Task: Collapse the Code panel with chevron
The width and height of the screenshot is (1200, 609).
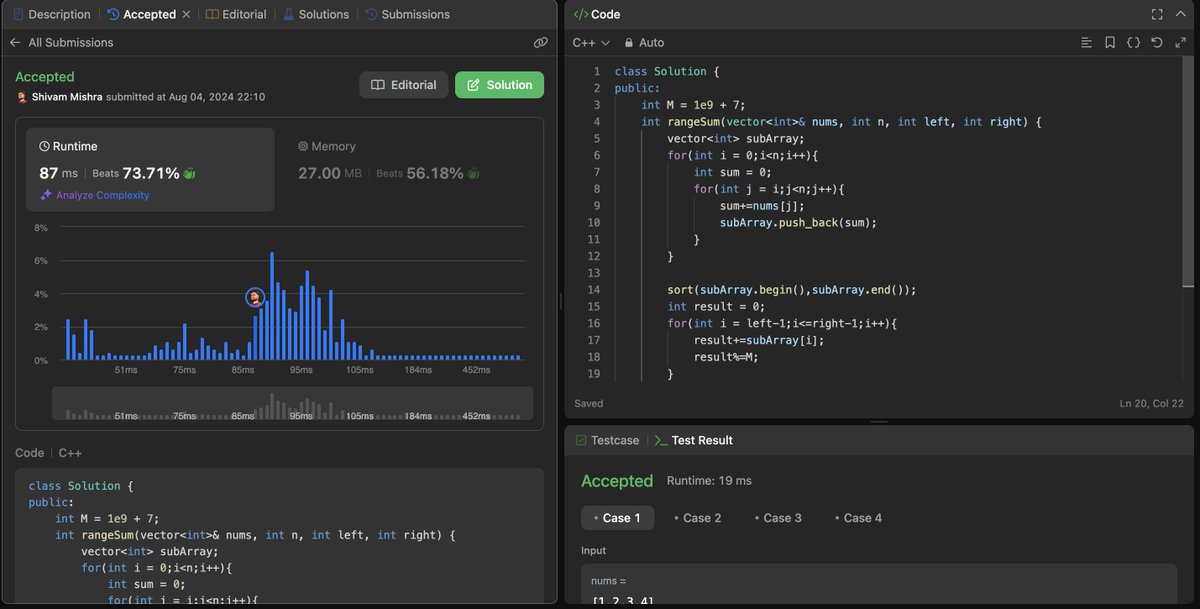Action: [1180, 14]
